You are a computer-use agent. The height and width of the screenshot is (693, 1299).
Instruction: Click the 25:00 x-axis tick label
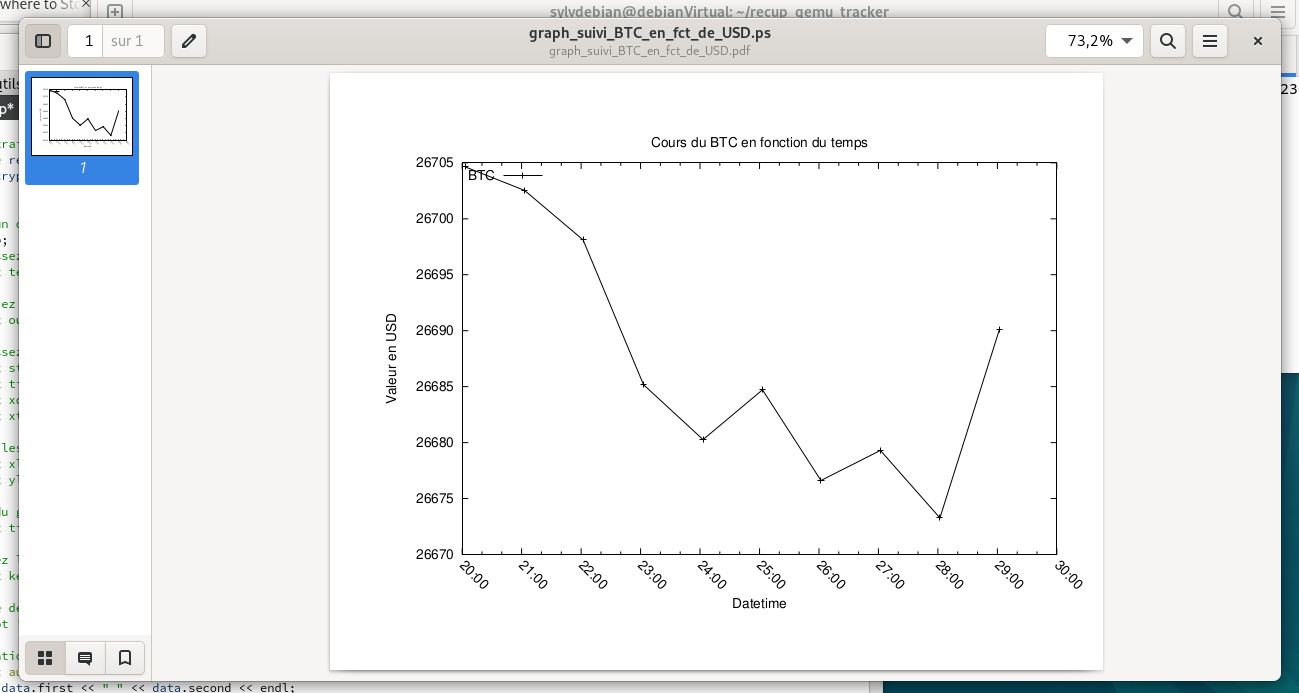(771, 574)
